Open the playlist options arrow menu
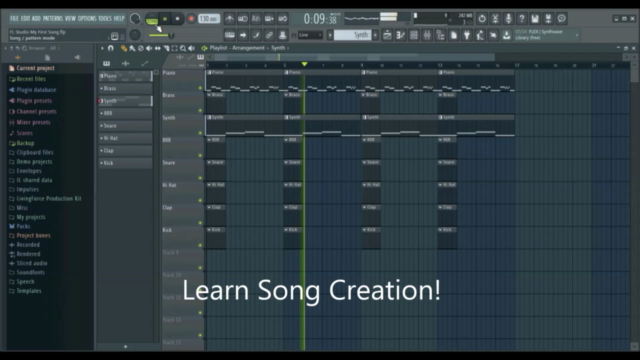Viewport: 640px width, 360px height. point(102,48)
